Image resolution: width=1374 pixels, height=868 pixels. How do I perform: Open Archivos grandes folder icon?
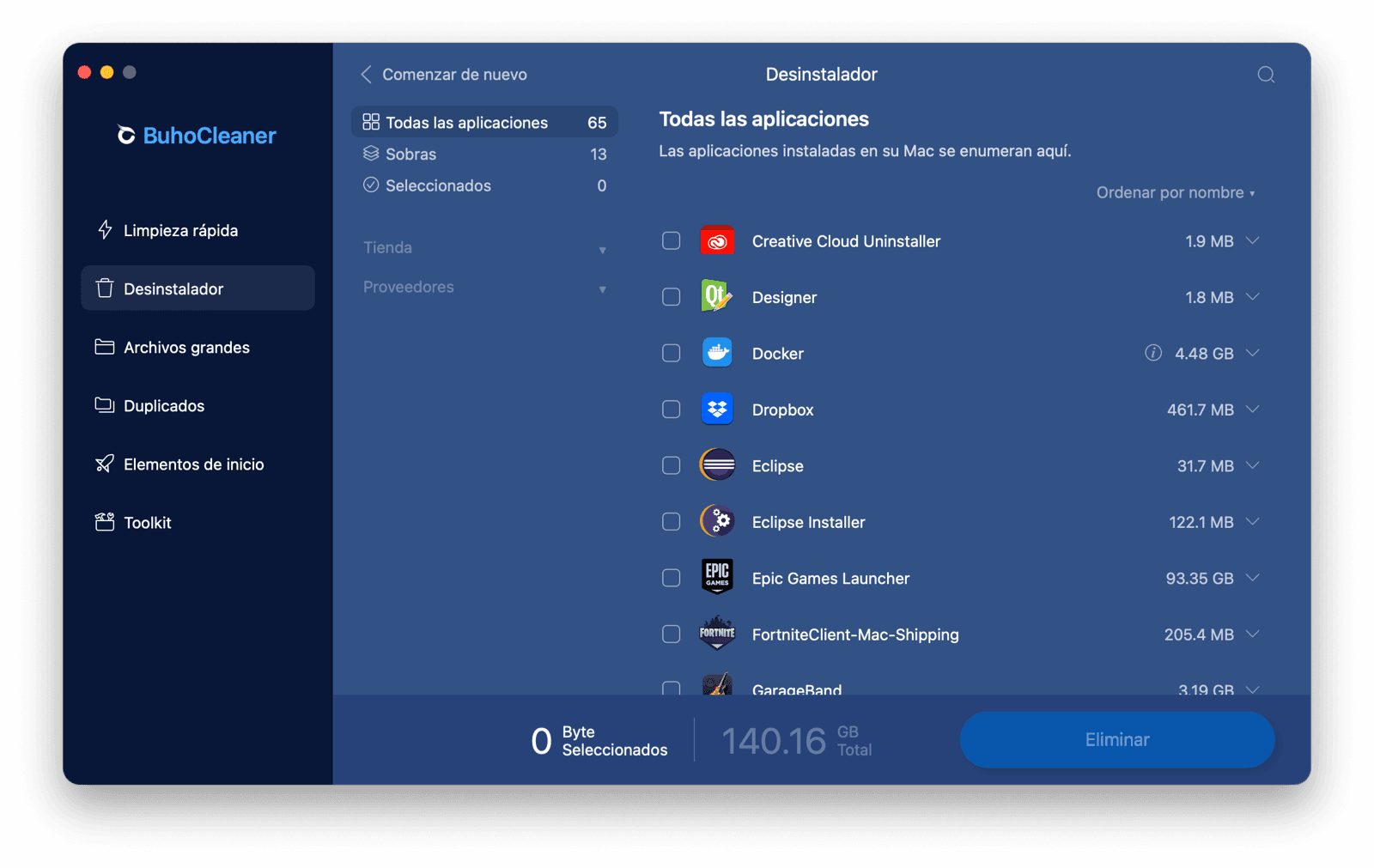point(104,347)
